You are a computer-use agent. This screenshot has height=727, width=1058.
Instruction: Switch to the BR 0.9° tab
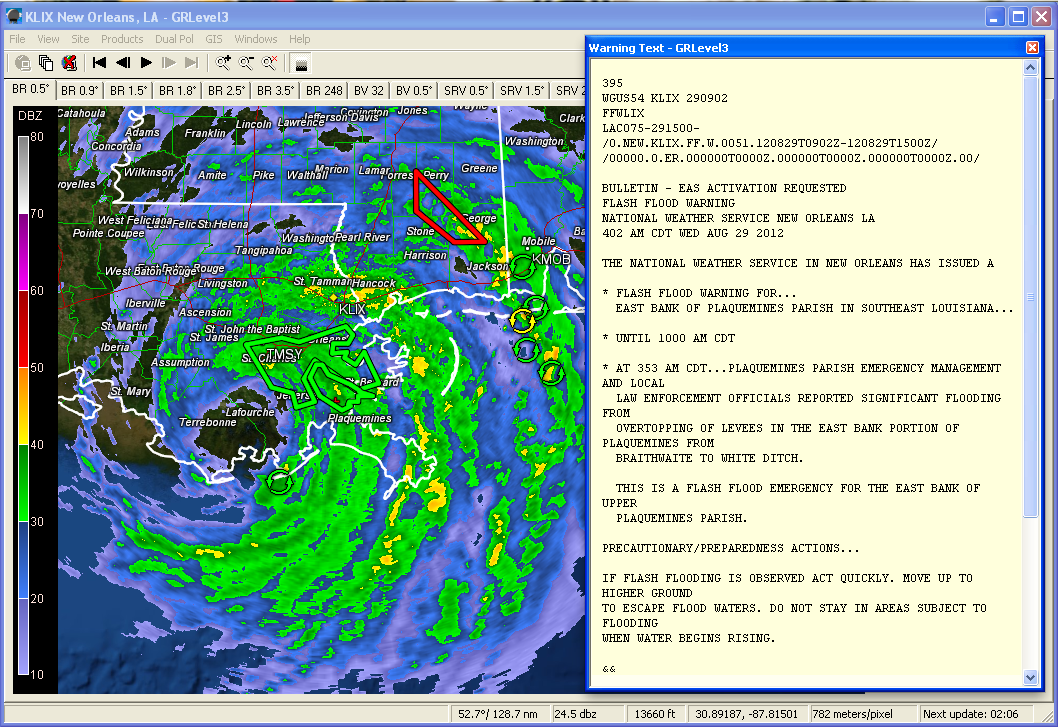click(79, 90)
